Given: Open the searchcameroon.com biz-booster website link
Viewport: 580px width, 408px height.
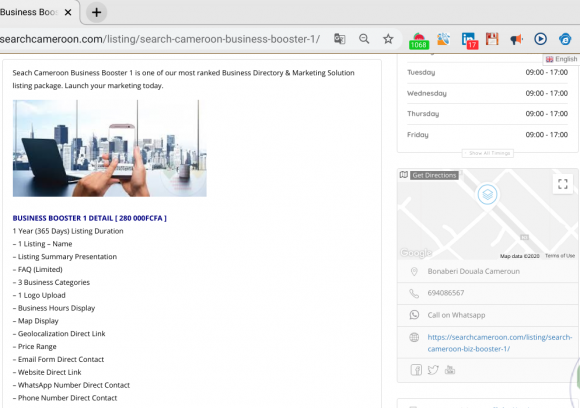Looking at the screenshot, I should [x=499, y=343].
